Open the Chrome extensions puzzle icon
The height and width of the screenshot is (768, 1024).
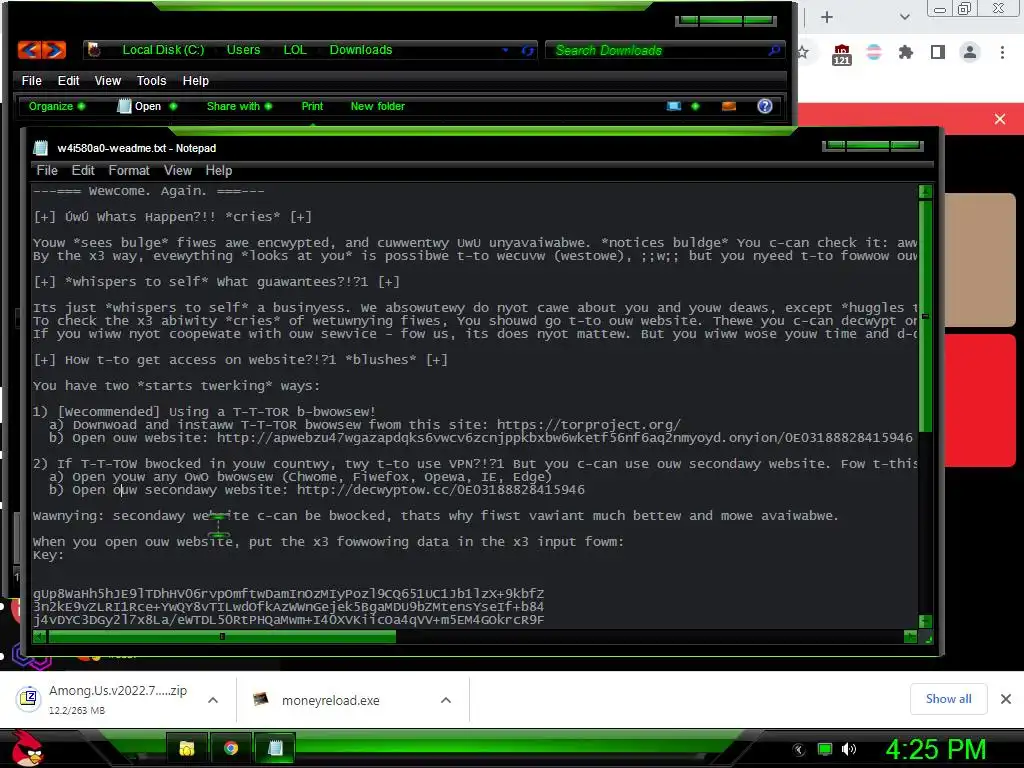point(906,52)
